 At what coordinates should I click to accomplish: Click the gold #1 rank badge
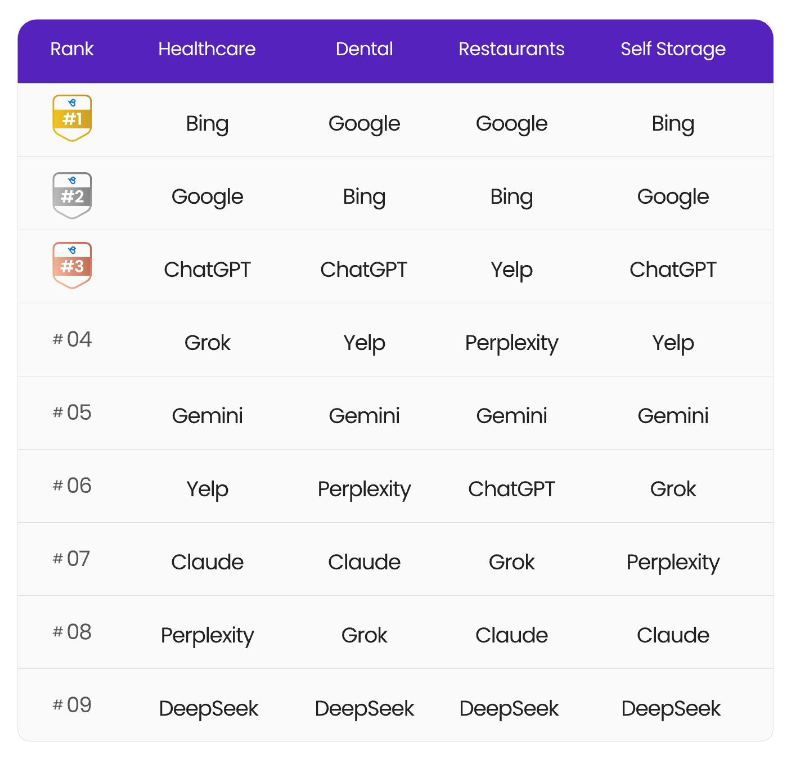[x=72, y=118]
